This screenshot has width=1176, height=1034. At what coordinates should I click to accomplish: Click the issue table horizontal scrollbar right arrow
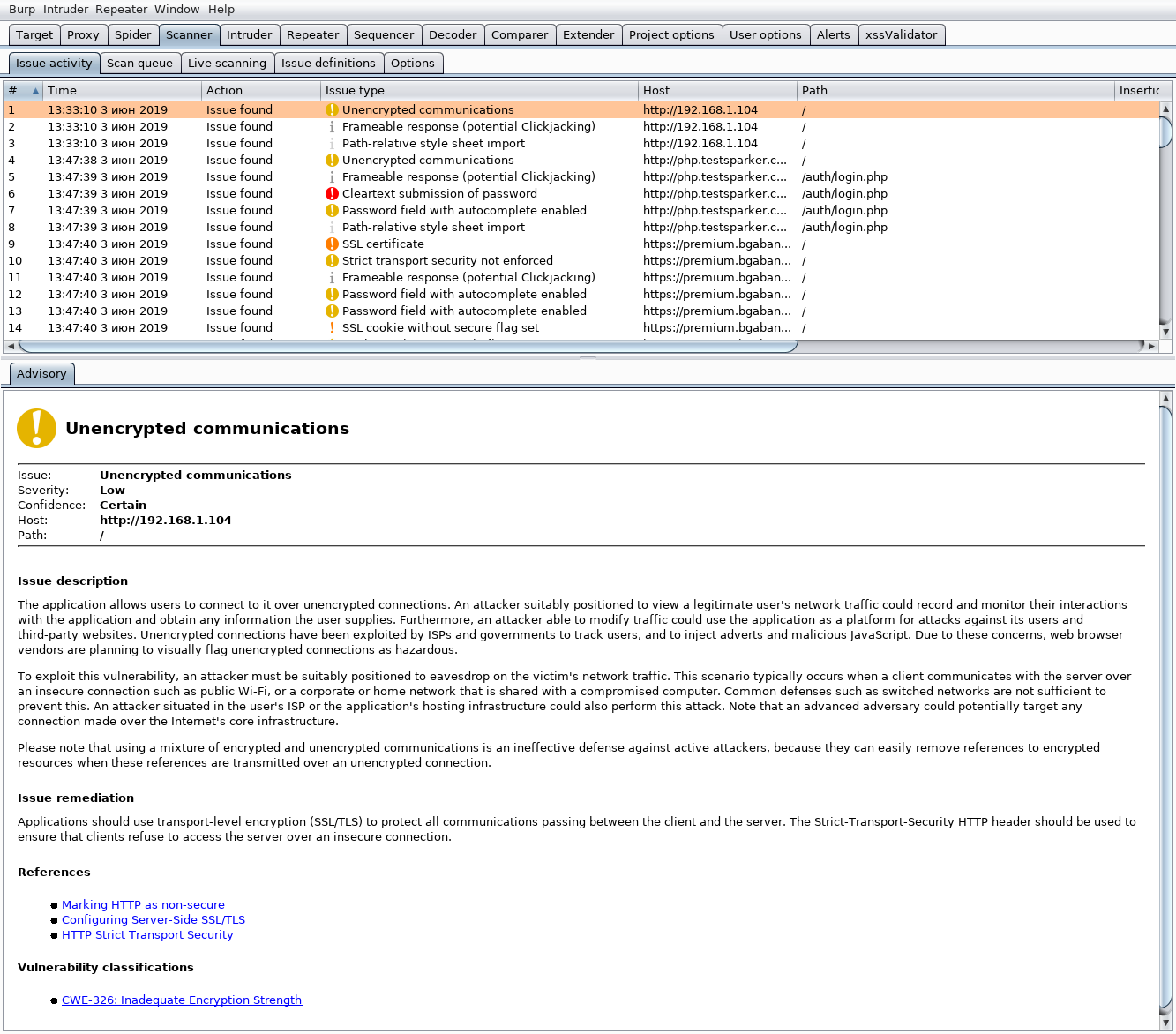[x=1151, y=346]
